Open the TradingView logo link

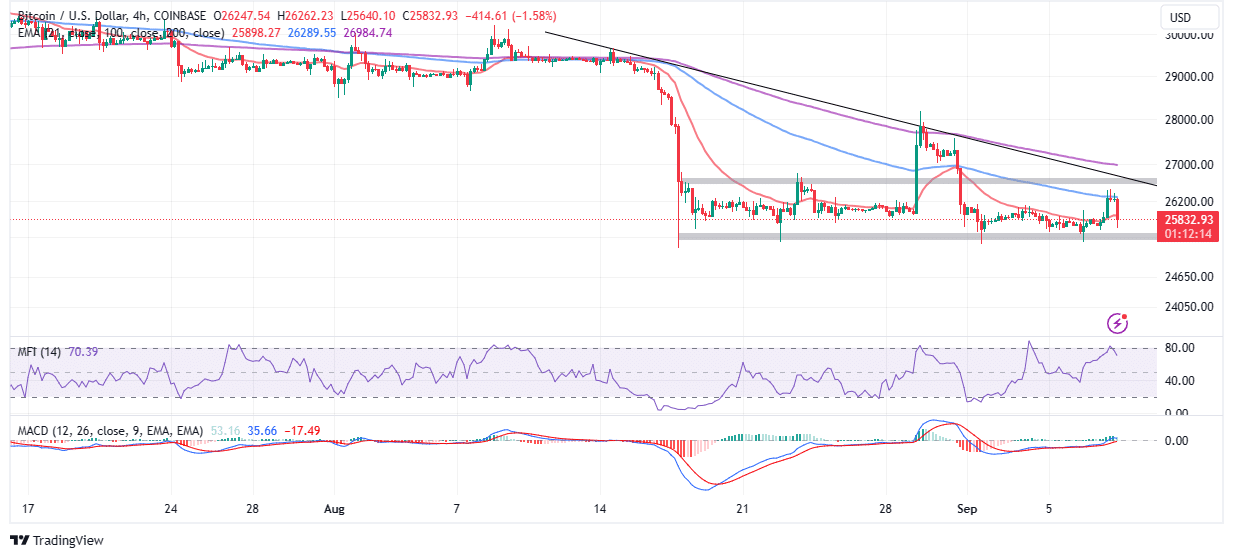(x=60, y=540)
